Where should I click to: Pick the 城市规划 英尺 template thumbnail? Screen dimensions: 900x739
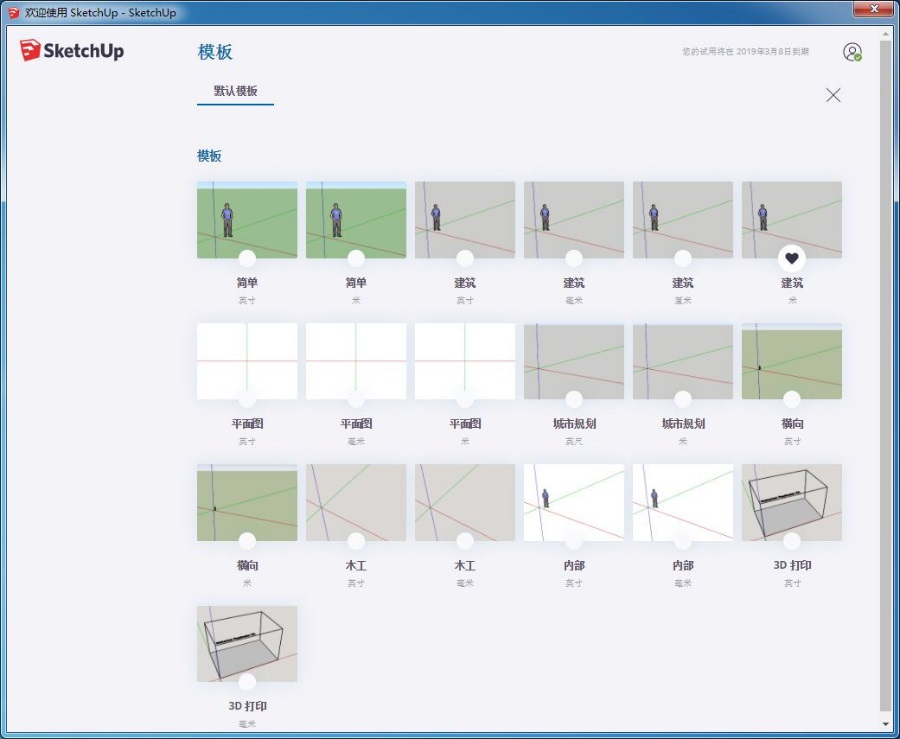tap(574, 361)
